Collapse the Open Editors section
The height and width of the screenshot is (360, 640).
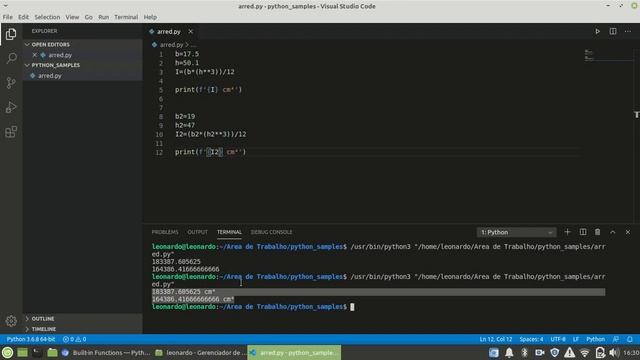[x=82, y=44]
